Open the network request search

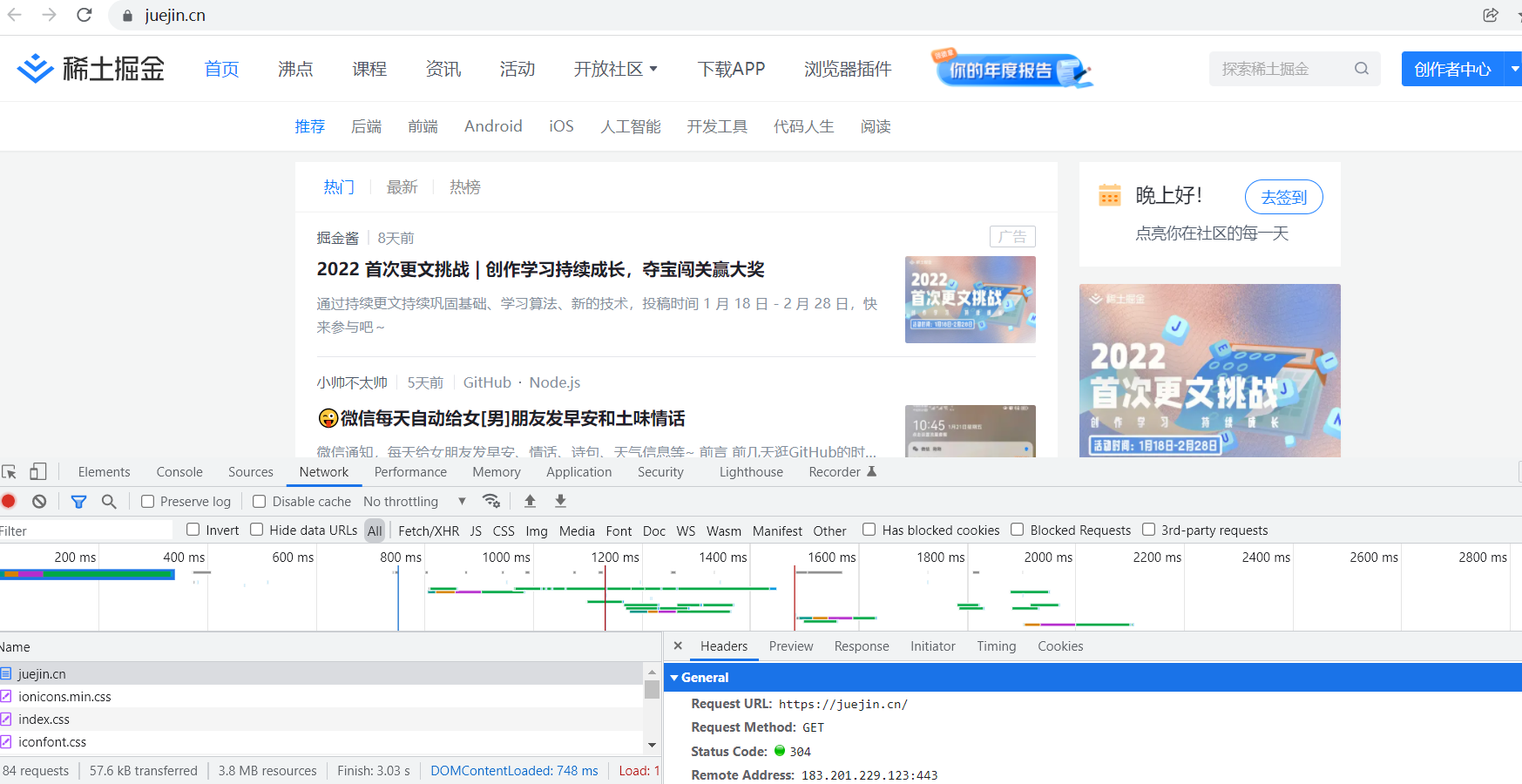pos(108,501)
